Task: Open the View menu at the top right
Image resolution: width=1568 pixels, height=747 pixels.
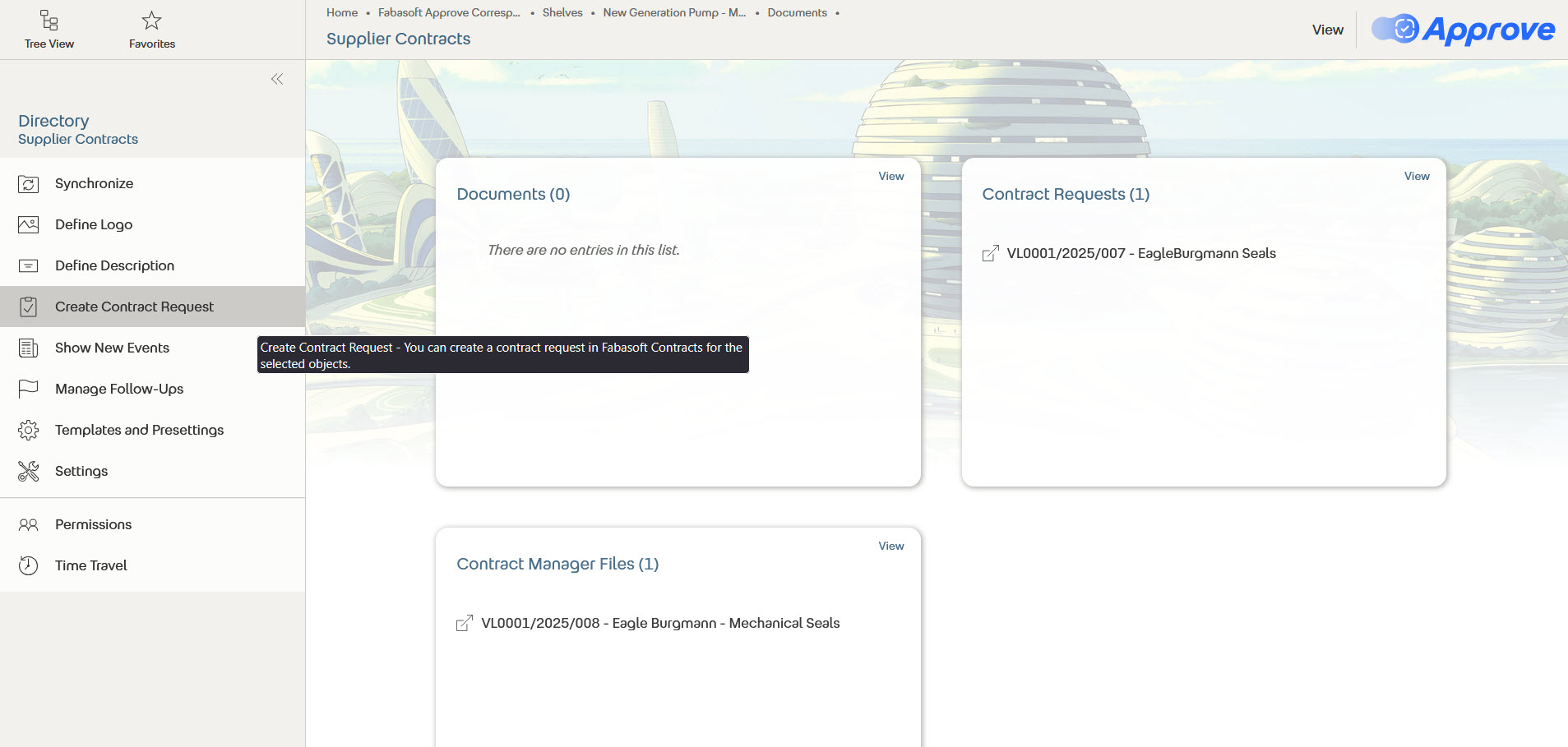Action: tap(1326, 30)
